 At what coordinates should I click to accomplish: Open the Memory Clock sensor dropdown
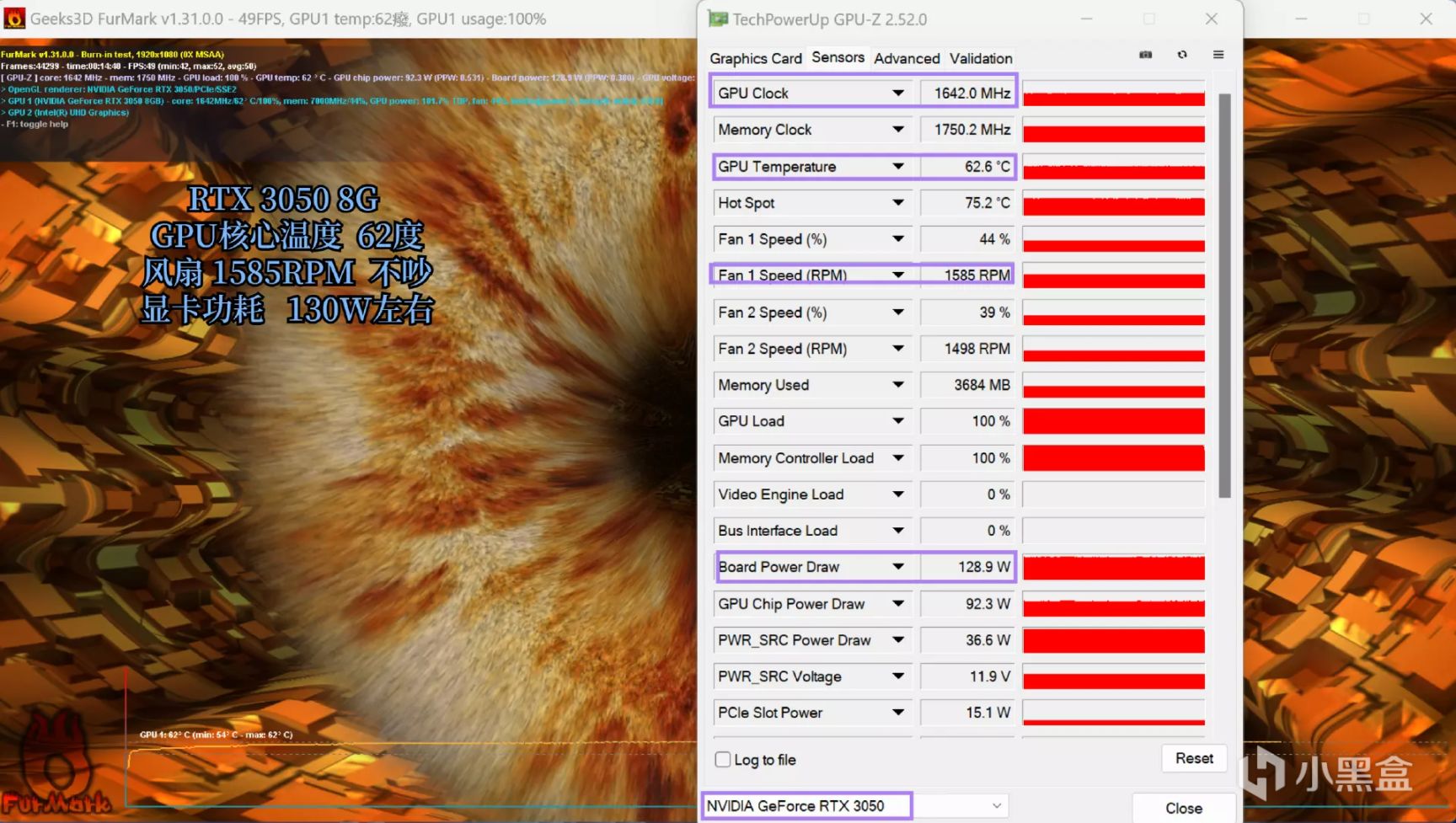point(898,129)
